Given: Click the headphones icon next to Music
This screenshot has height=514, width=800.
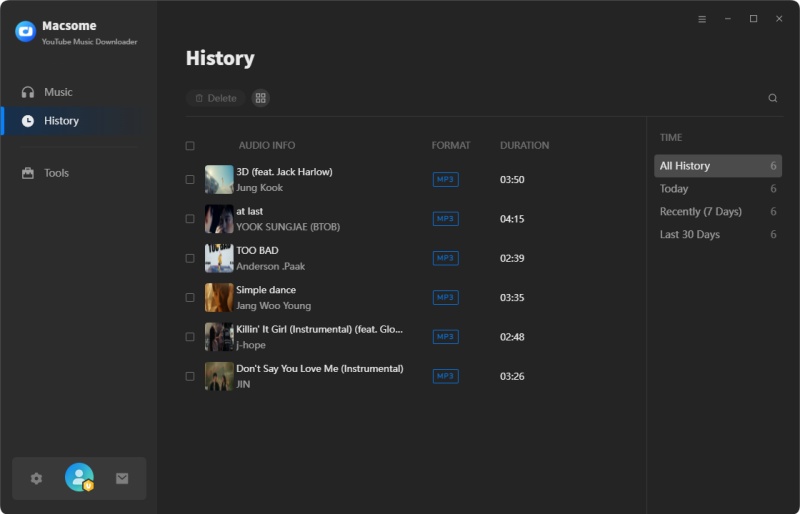Looking at the screenshot, I should click(x=28, y=92).
